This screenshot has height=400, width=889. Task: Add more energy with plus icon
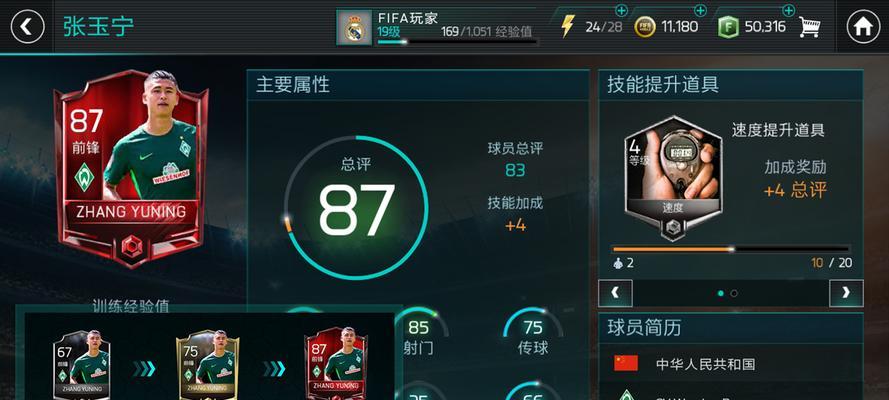[x=621, y=10]
